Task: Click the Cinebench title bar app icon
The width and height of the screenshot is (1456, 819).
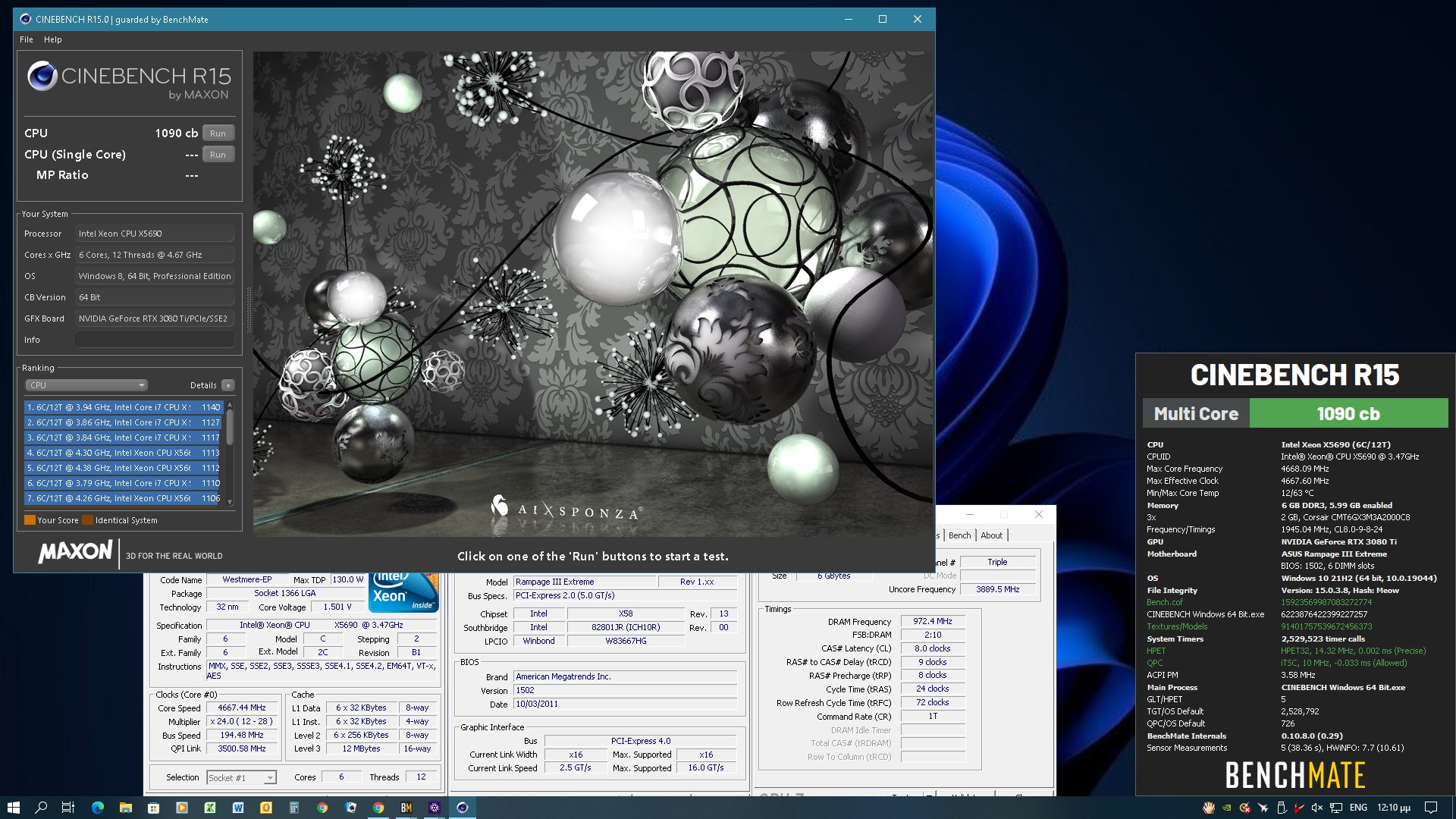Action: (26, 19)
